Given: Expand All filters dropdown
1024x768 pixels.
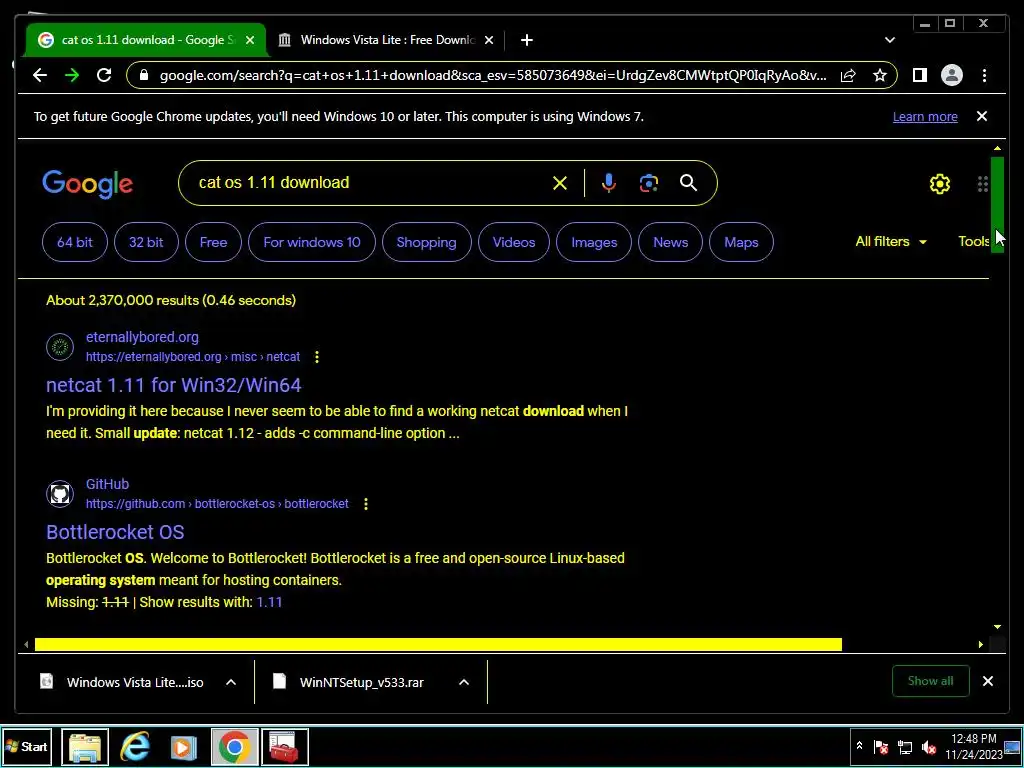Looking at the screenshot, I should click(891, 242).
